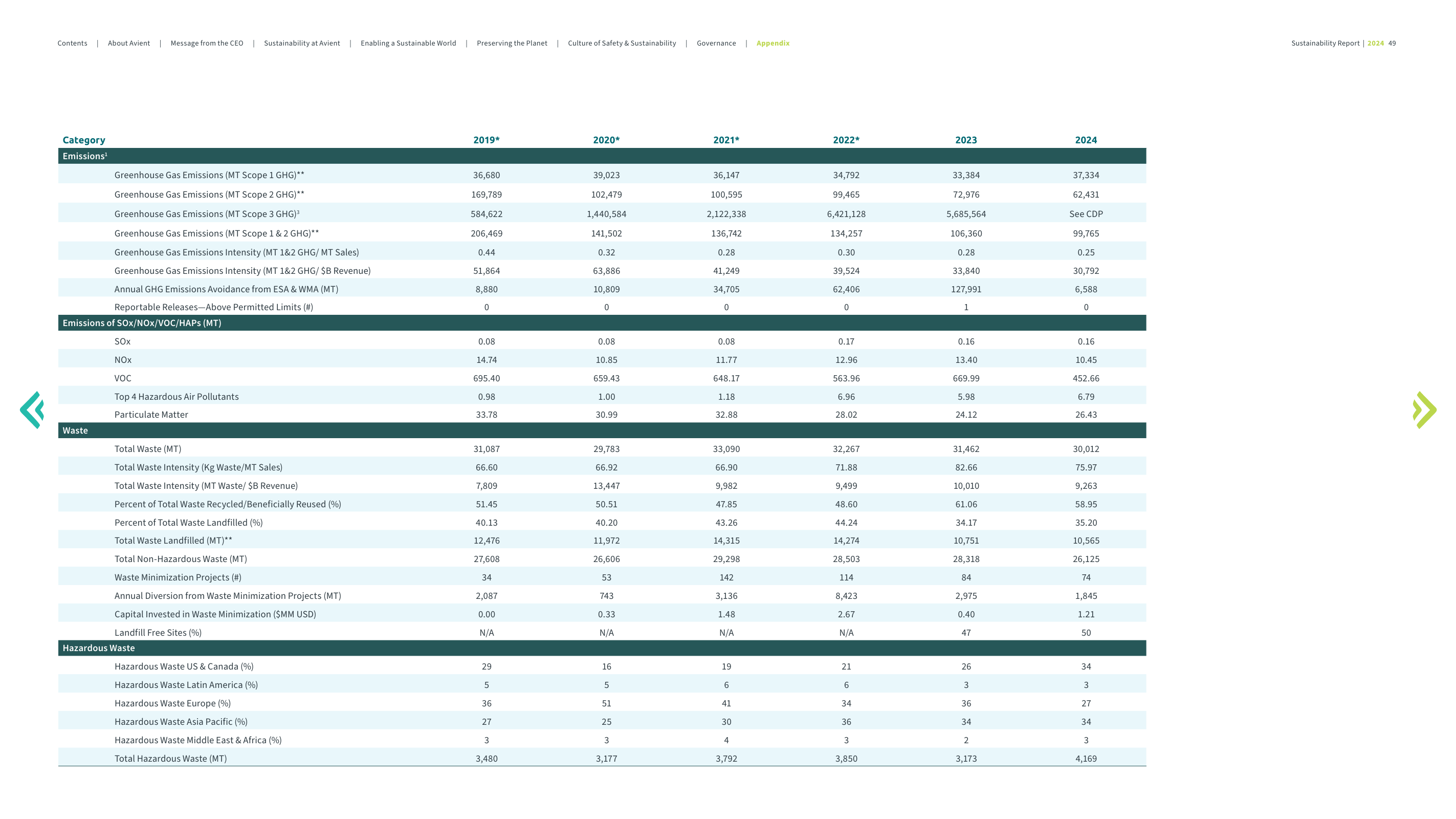Go to previous page with left chevron arrow
This screenshot has width=1456, height=819.
pyautogui.click(x=32, y=410)
